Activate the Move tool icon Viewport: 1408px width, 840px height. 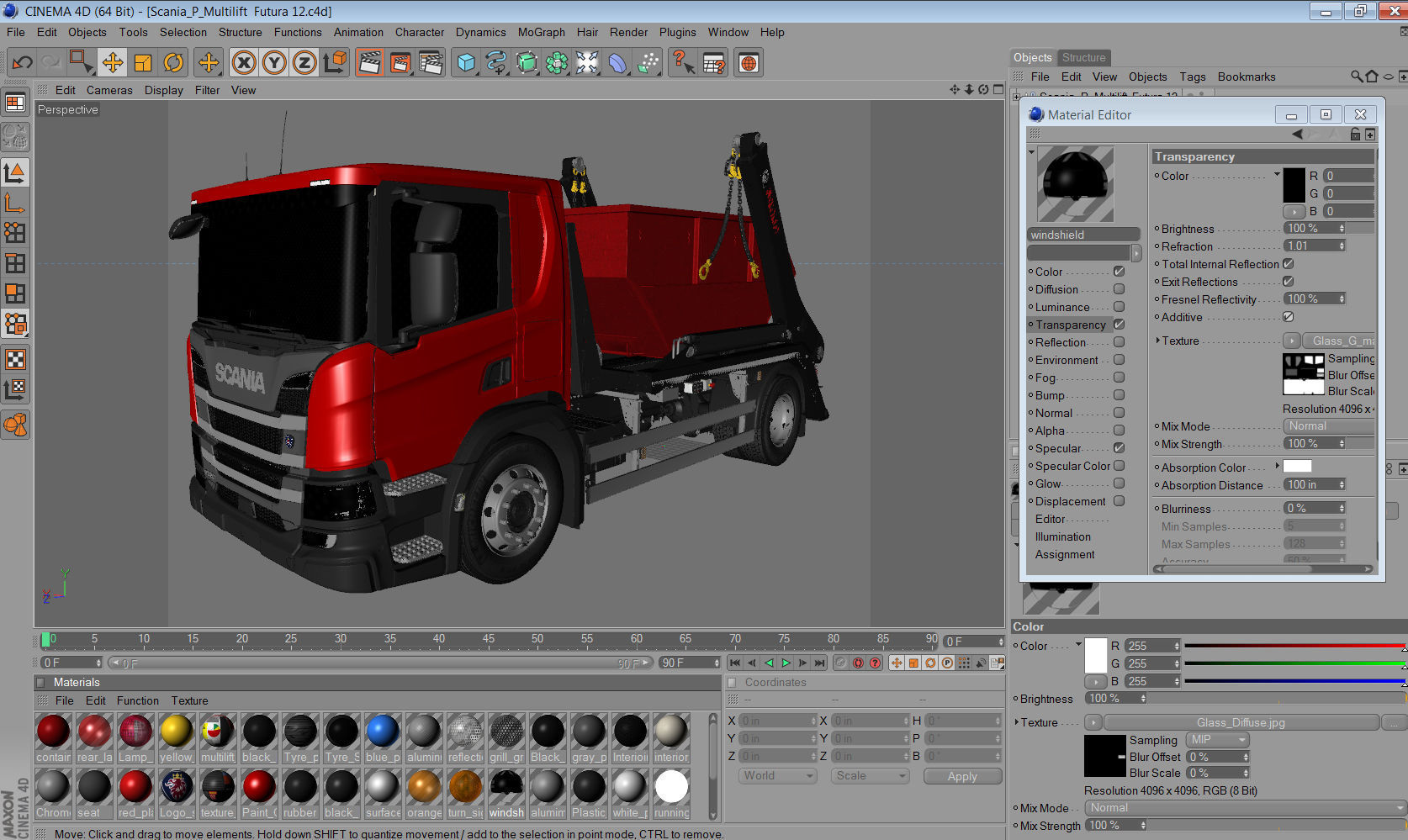pos(113,62)
